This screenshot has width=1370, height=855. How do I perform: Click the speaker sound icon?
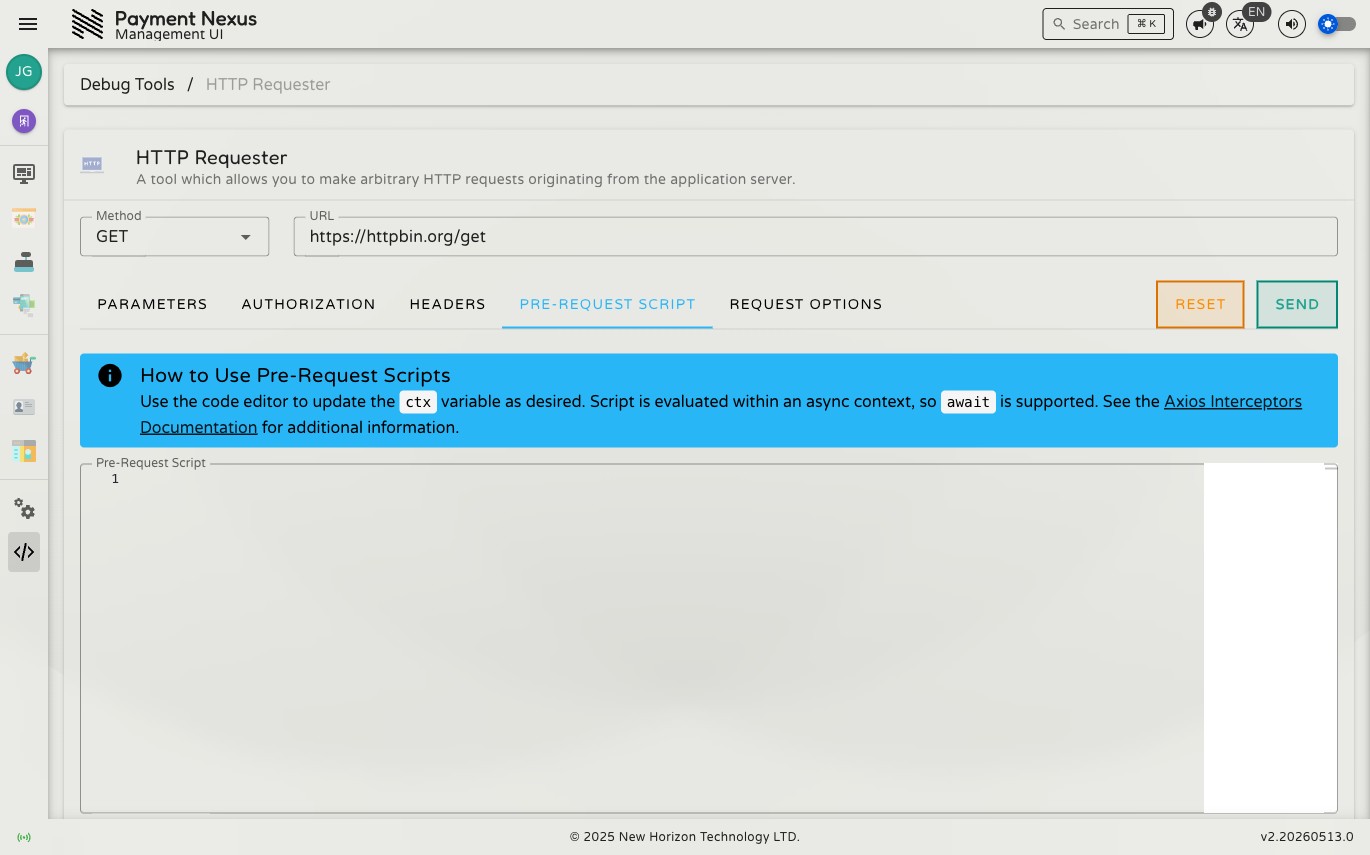[1292, 24]
